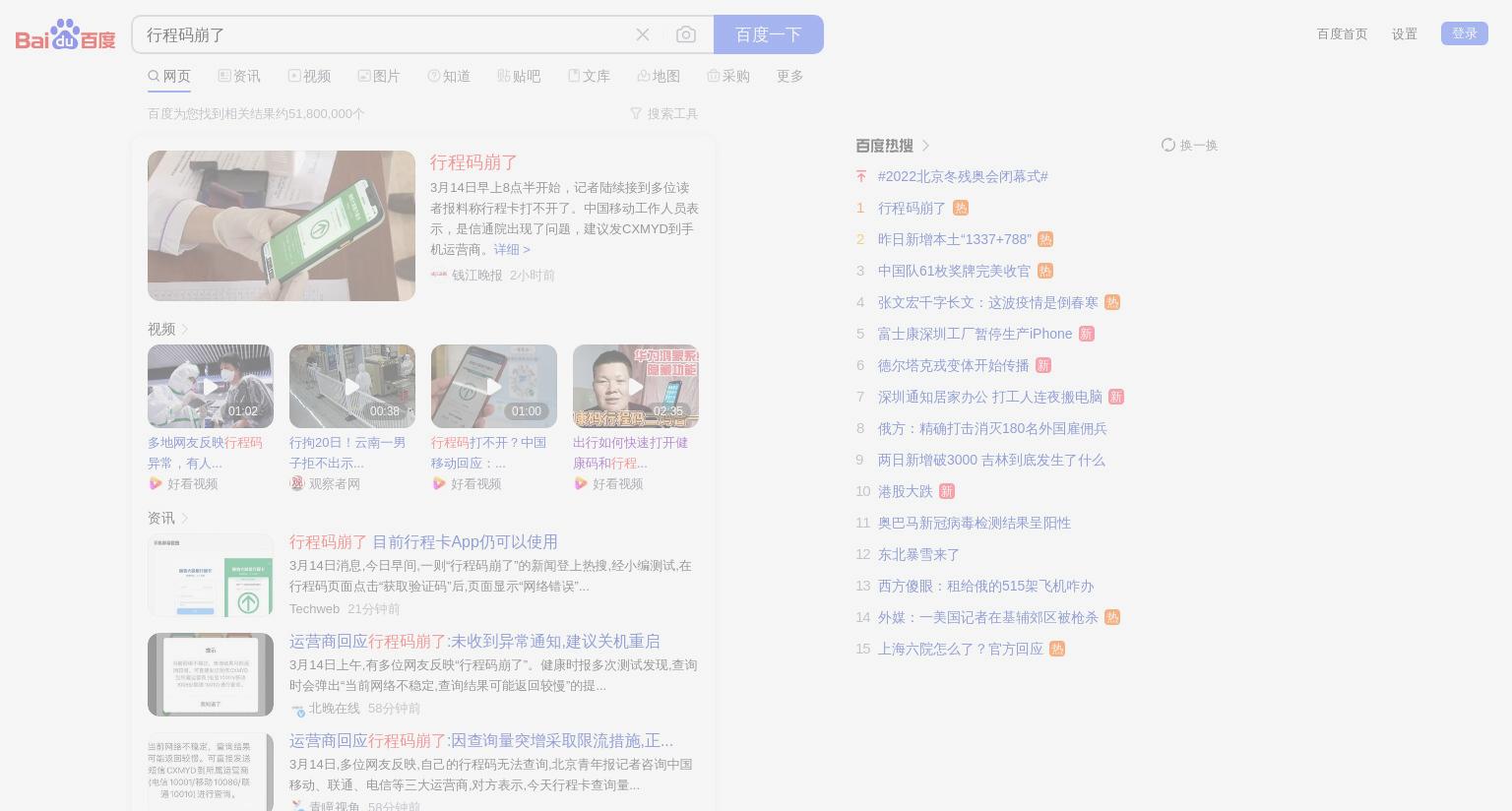Open the 文库 tab
The height and width of the screenshot is (811, 1512).
[589, 76]
